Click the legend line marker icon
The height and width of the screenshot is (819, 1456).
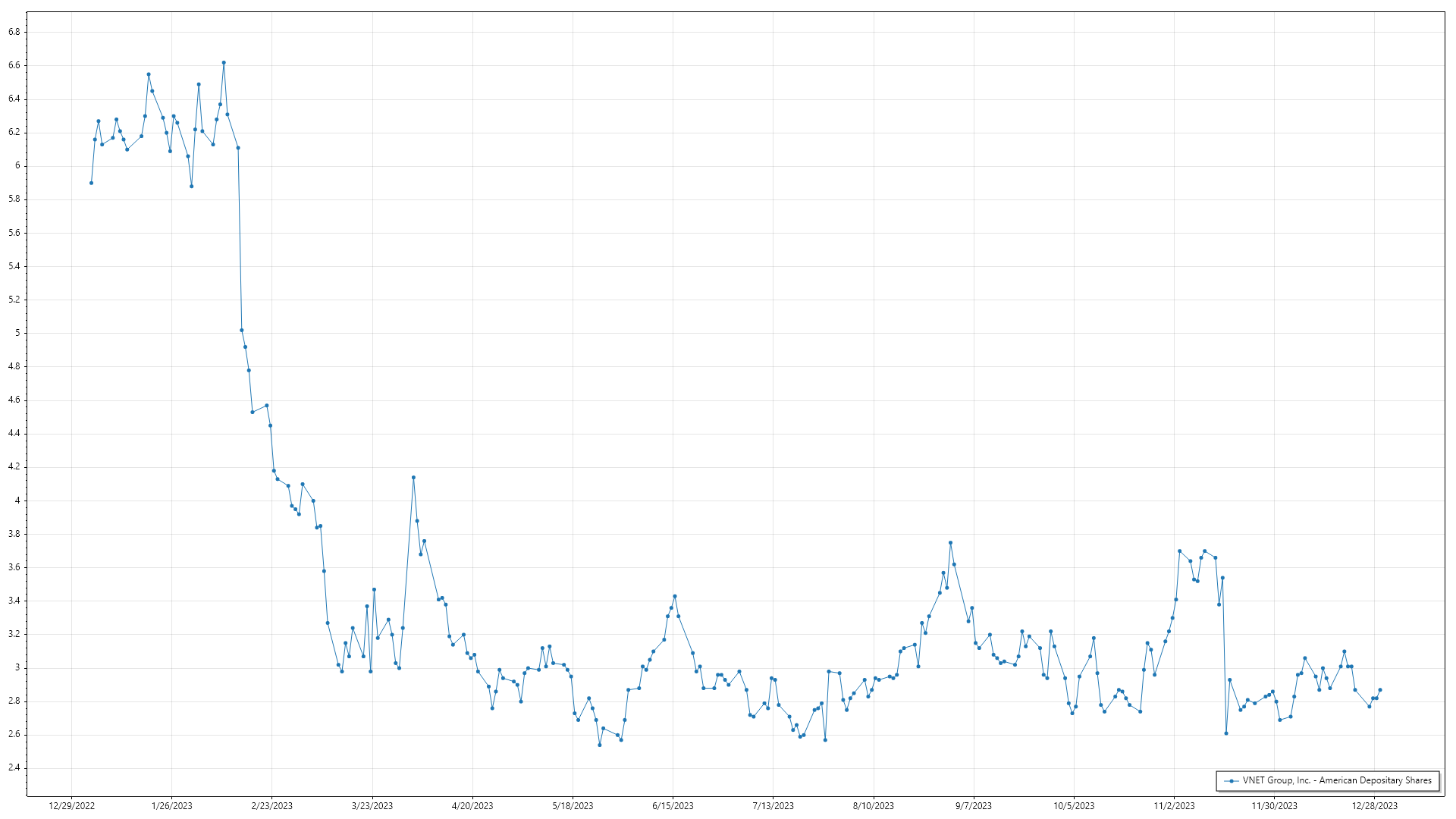(1232, 781)
